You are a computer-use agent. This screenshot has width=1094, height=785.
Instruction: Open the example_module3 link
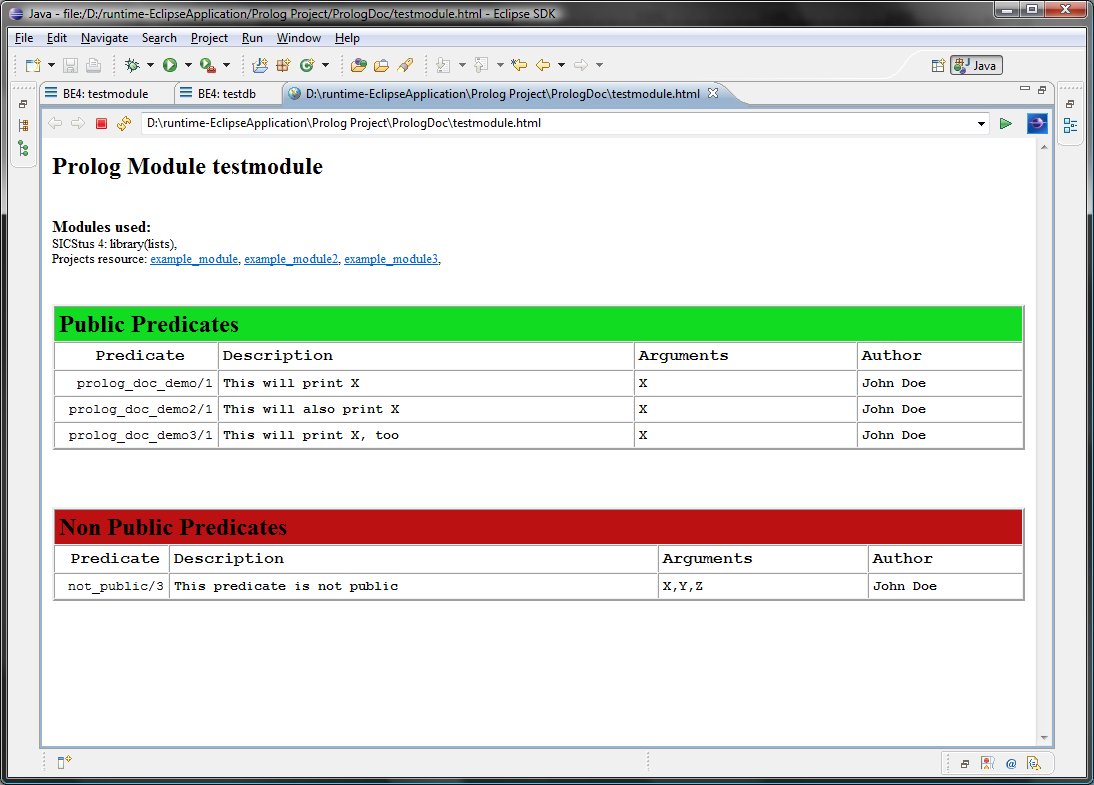tap(391, 259)
